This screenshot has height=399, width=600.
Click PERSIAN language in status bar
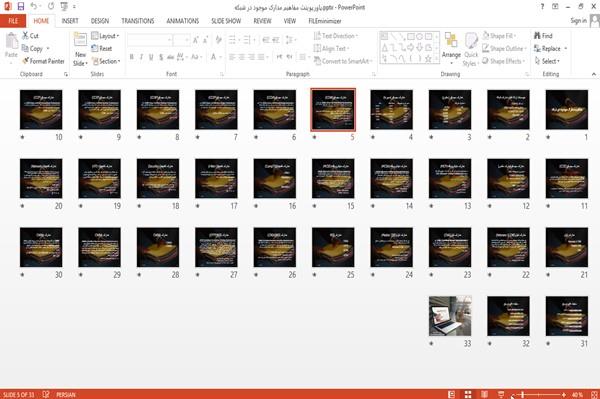66,394
